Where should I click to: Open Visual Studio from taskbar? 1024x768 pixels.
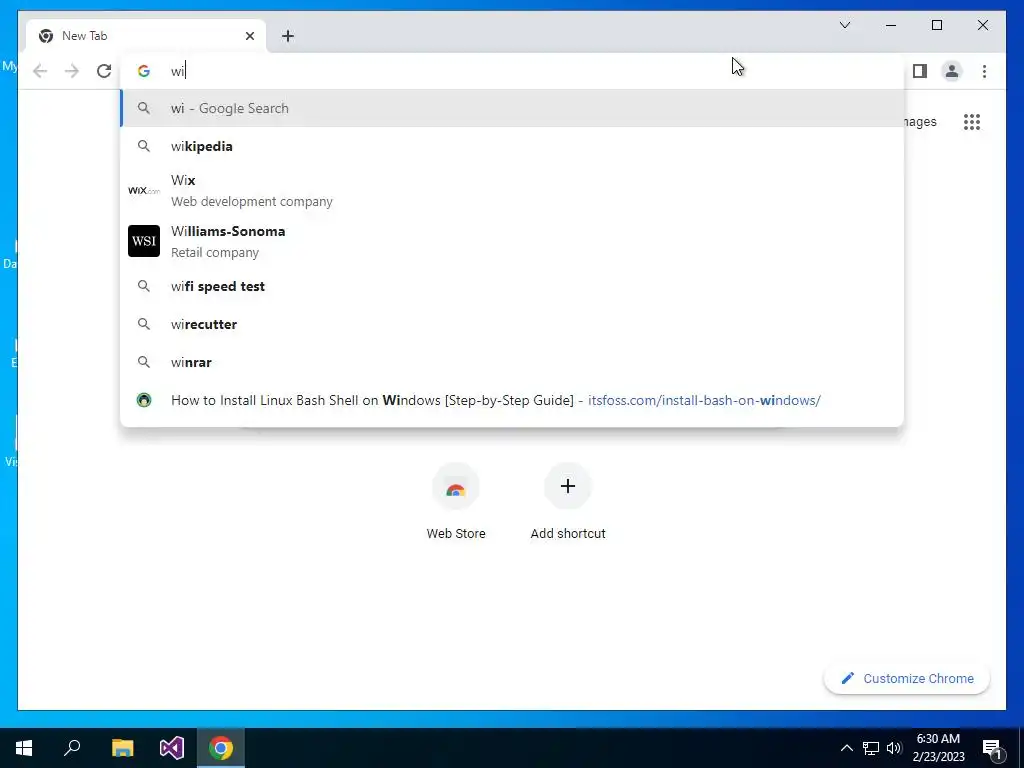click(172, 748)
